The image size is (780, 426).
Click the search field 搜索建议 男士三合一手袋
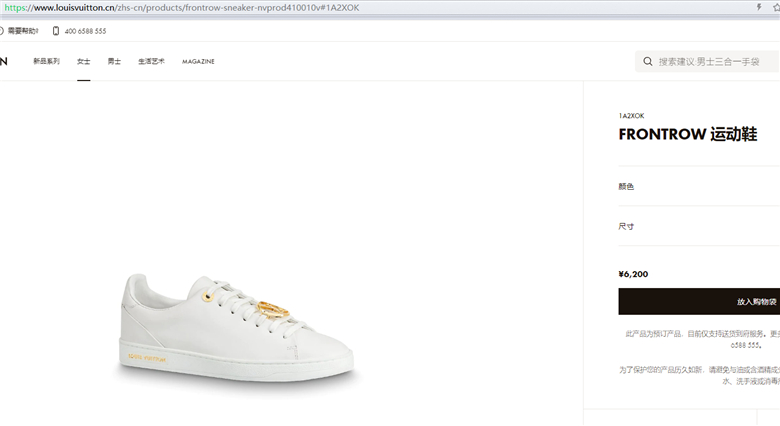pyautogui.click(x=707, y=62)
